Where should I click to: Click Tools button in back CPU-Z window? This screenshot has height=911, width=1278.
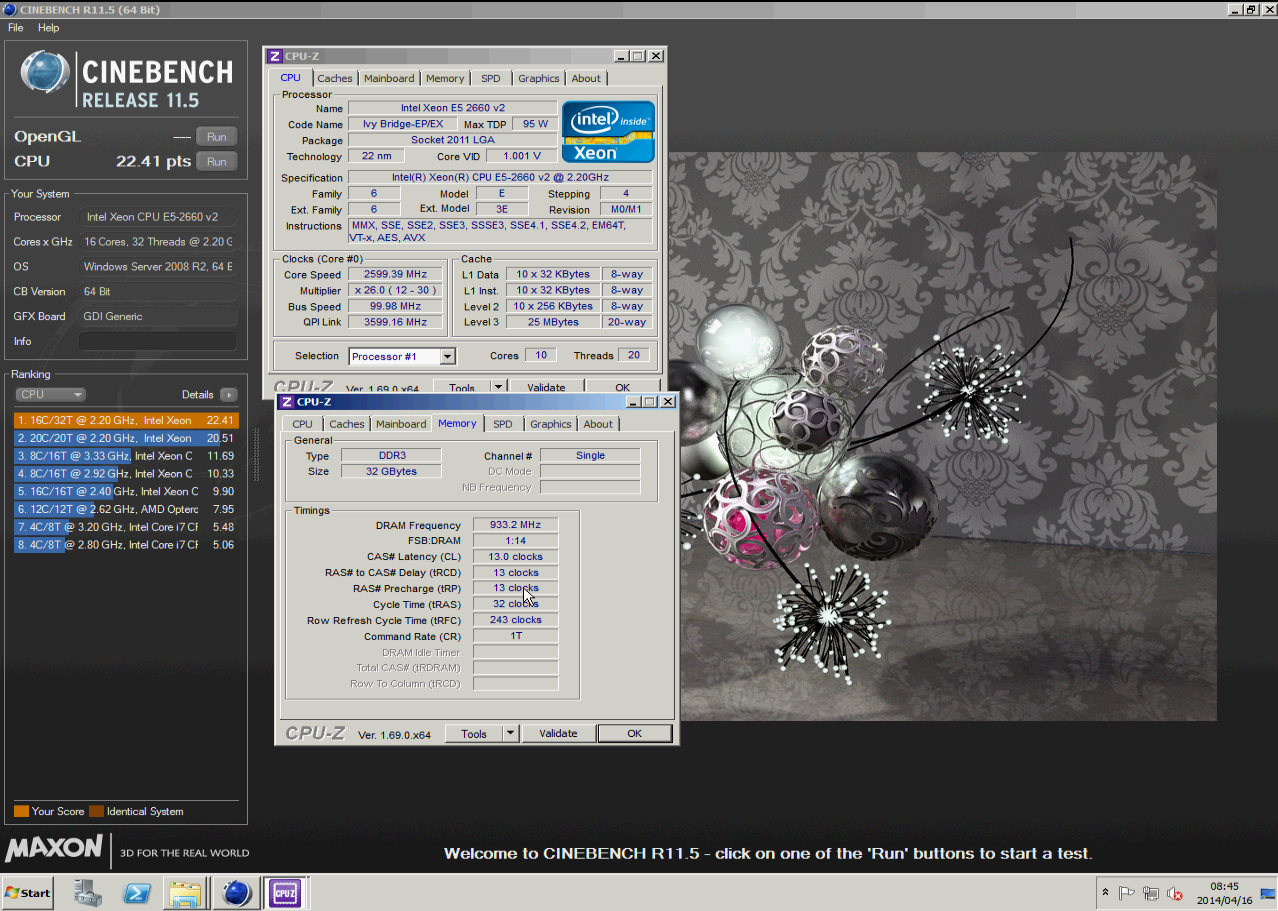click(462, 388)
